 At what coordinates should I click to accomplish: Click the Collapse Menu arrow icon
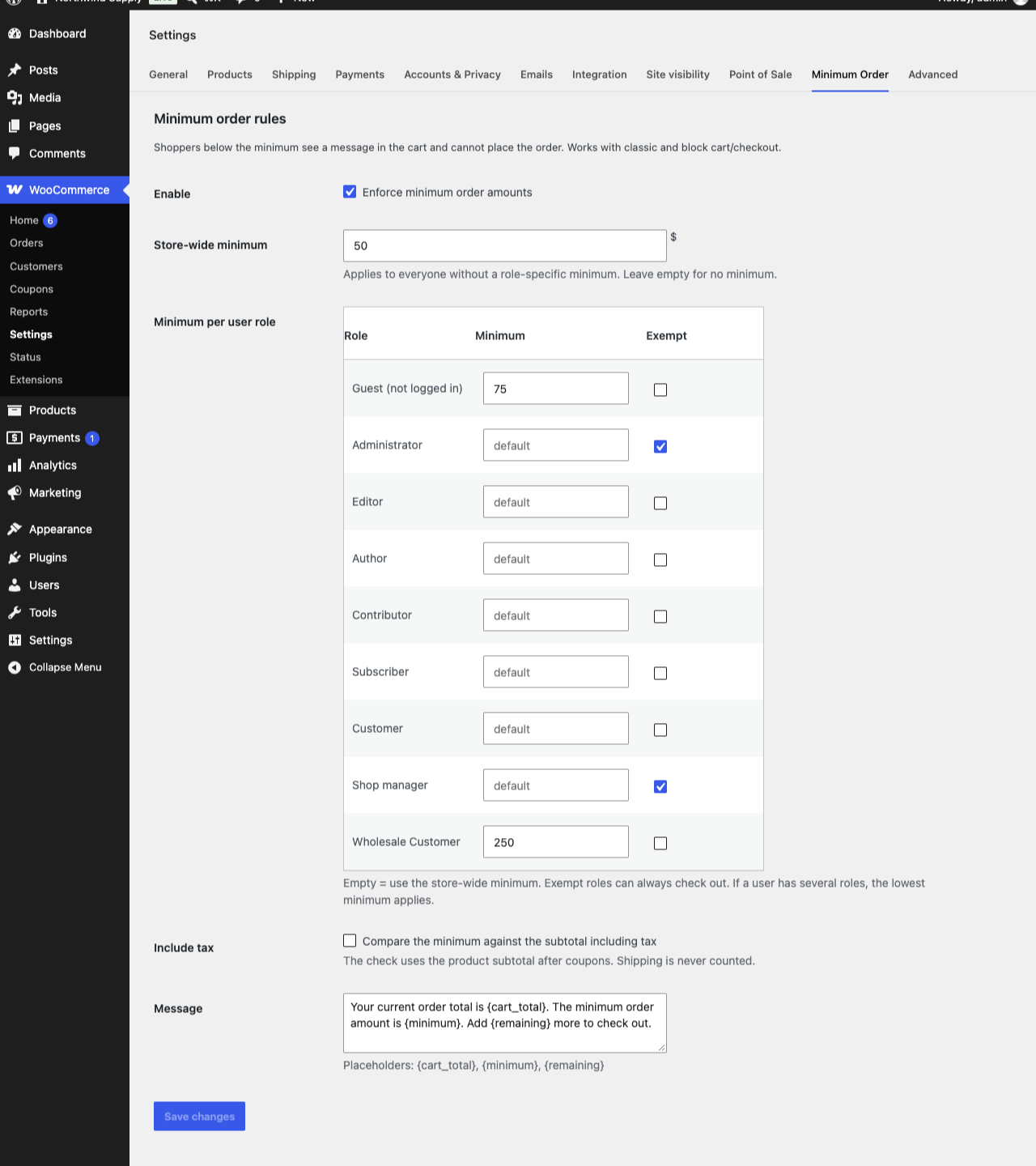(15, 668)
